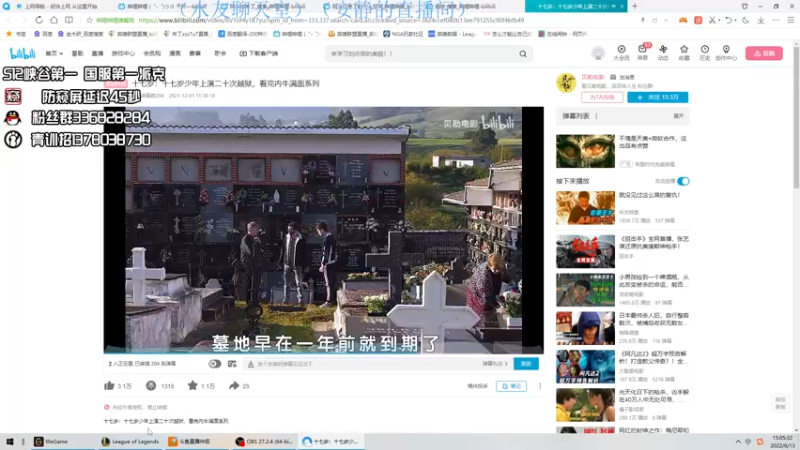Toggle the danmaku display switch
Image resolution: width=800 pixels, height=450 pixels.
pos(215,364)
